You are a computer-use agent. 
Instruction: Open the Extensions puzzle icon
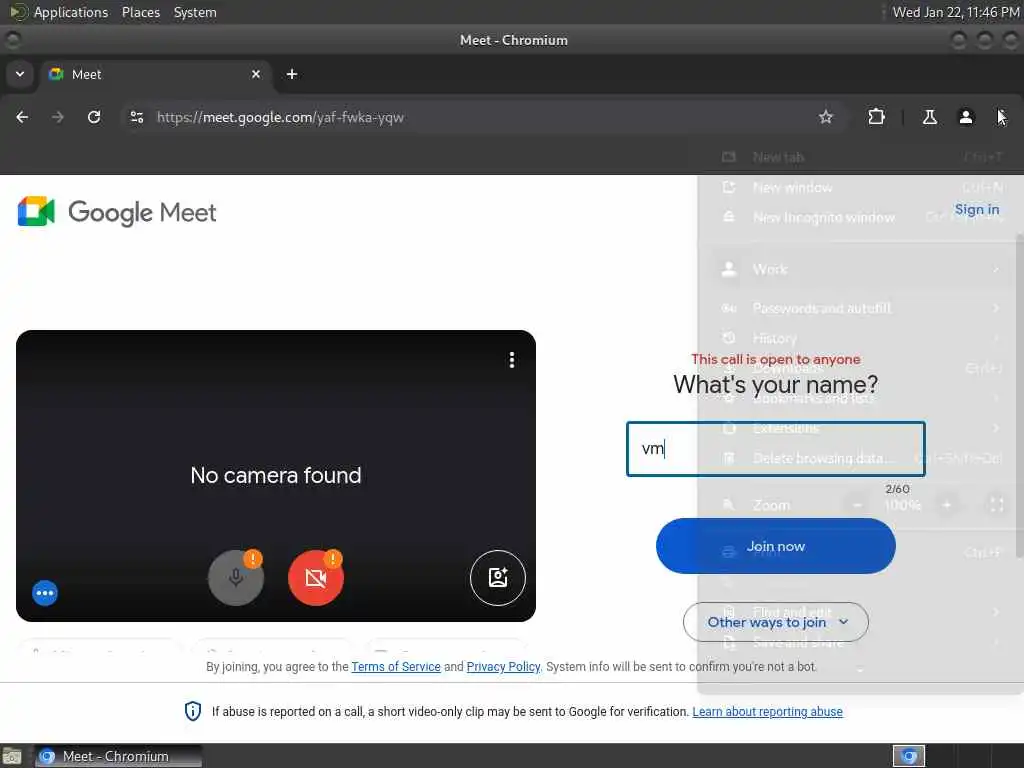coord(876,117)
